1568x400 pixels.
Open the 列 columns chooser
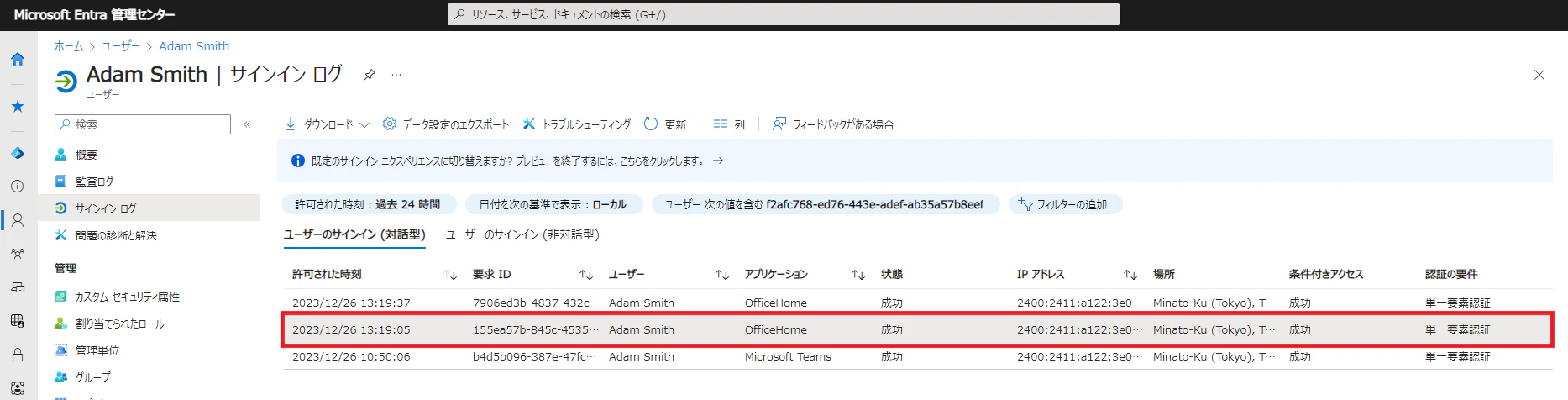(729, 124)
